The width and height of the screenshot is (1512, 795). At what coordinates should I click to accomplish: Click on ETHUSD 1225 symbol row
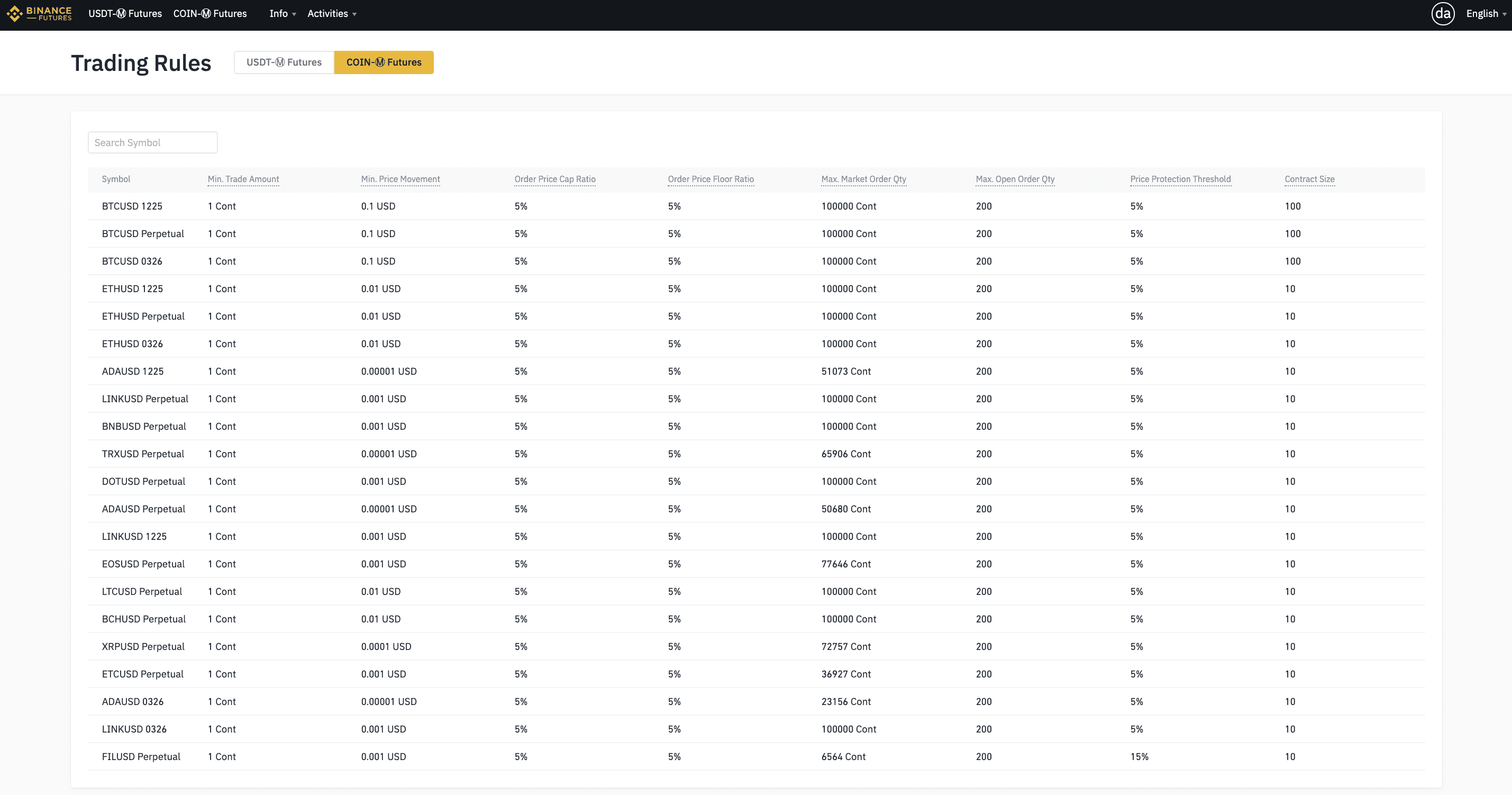132,288
